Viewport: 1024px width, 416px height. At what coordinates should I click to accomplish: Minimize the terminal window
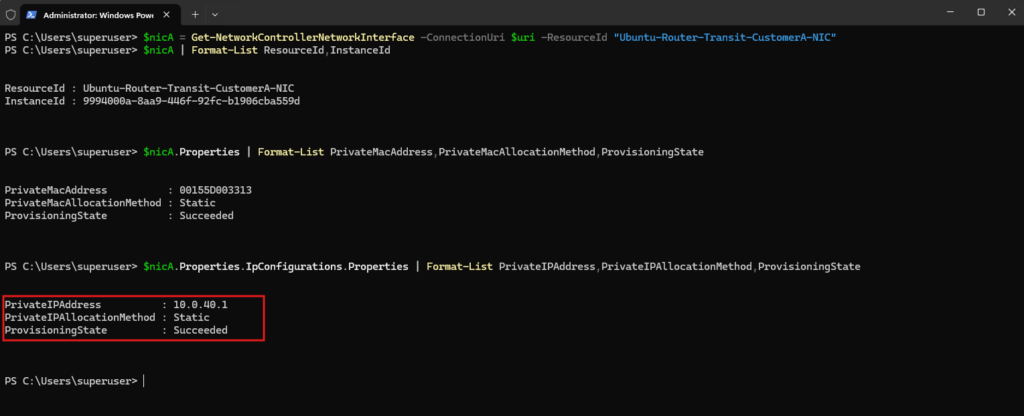coord(950,12)
